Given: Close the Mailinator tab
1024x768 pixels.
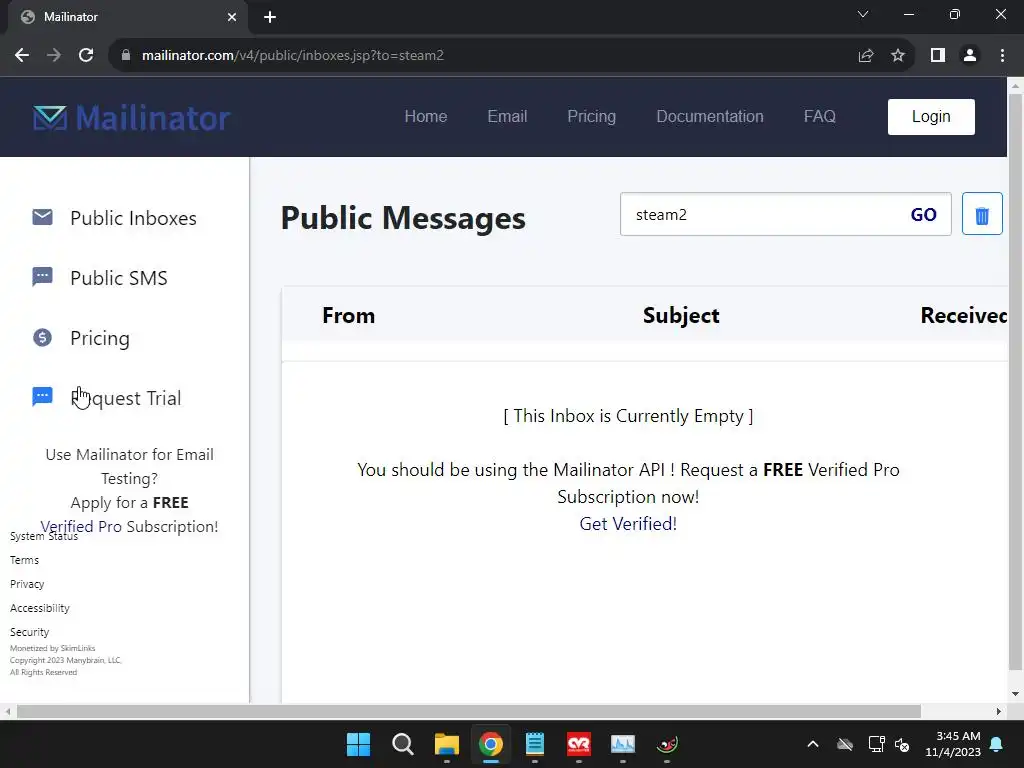Looking at the screenshot, I should [x=232, y=17].
